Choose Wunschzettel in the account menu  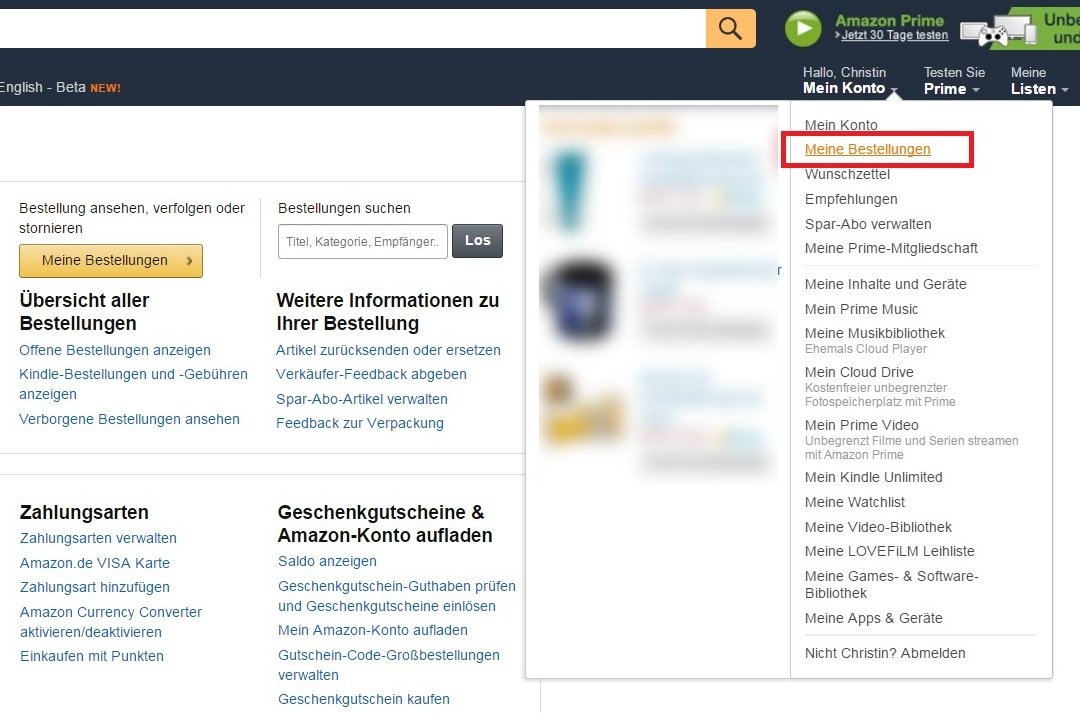pyautogui.click(x=847, y=174)
